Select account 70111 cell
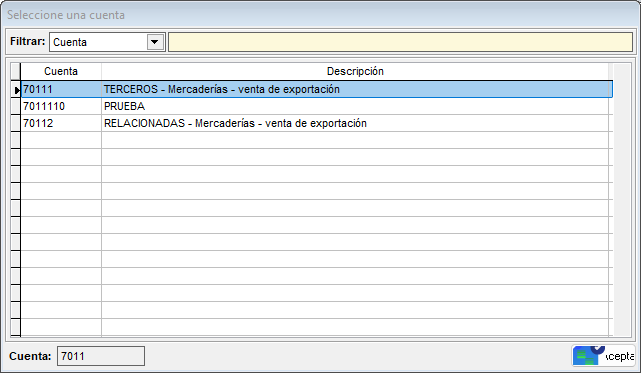Screen dimensions: 641x373 (61, 89)
